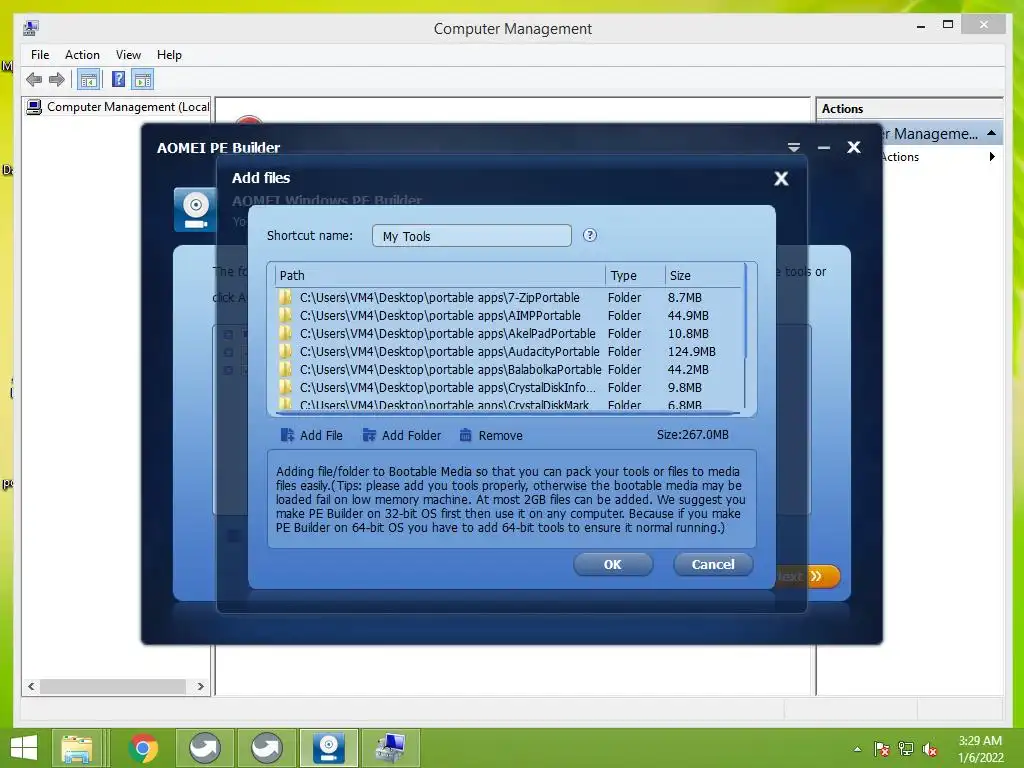1024x768 pixels.
Task: Sort by the Size column header
Action: pos(704,276)
